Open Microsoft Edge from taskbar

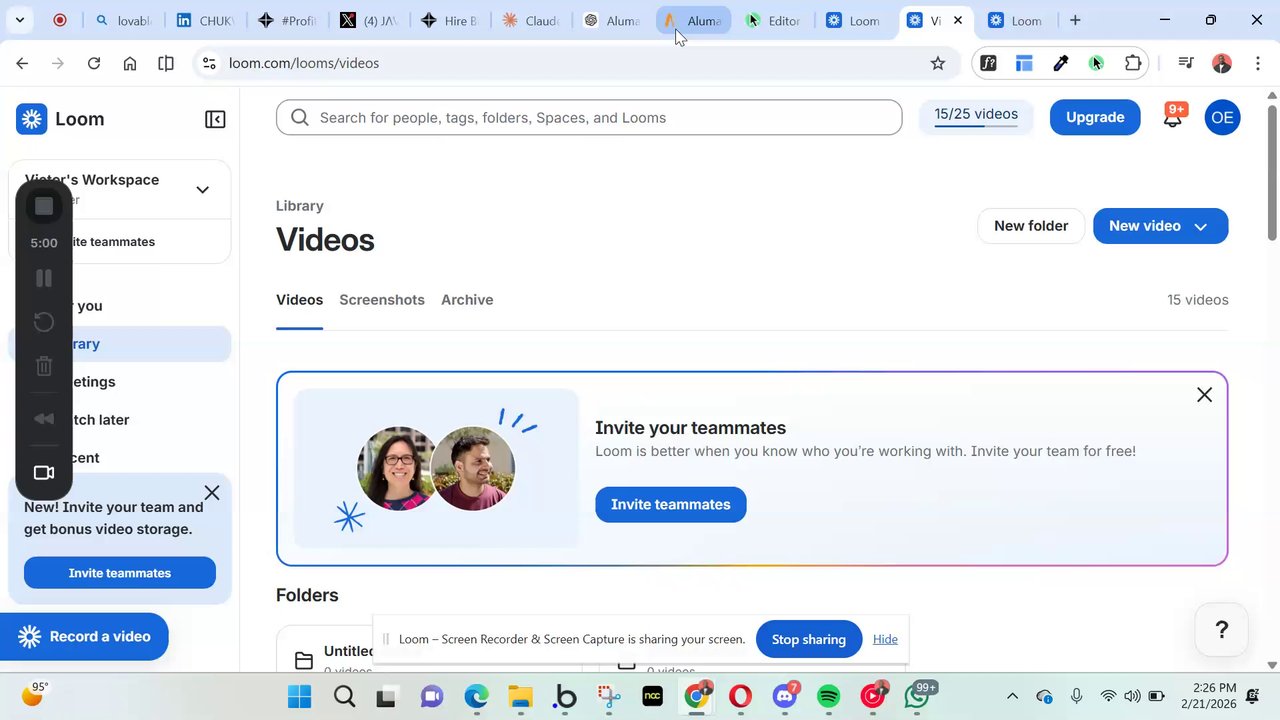pyautogui.click(x=476, y=696)
